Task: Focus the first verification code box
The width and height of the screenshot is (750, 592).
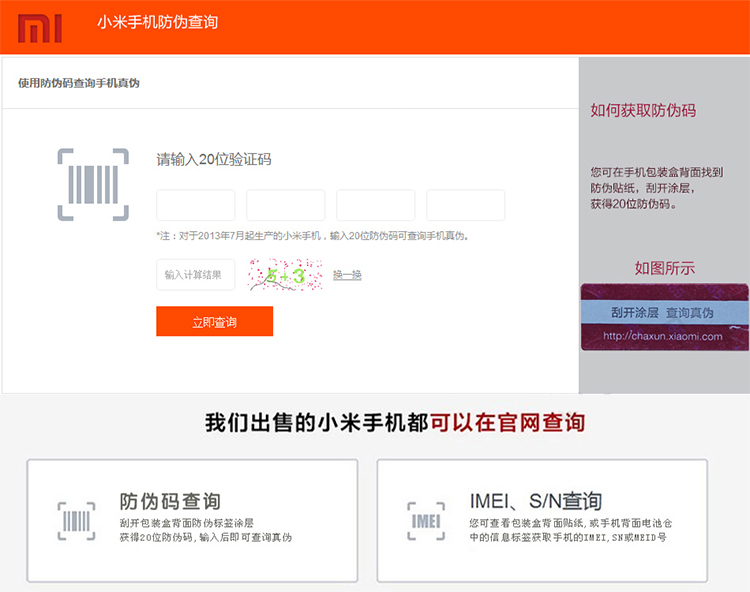Action: coord(196,205)
